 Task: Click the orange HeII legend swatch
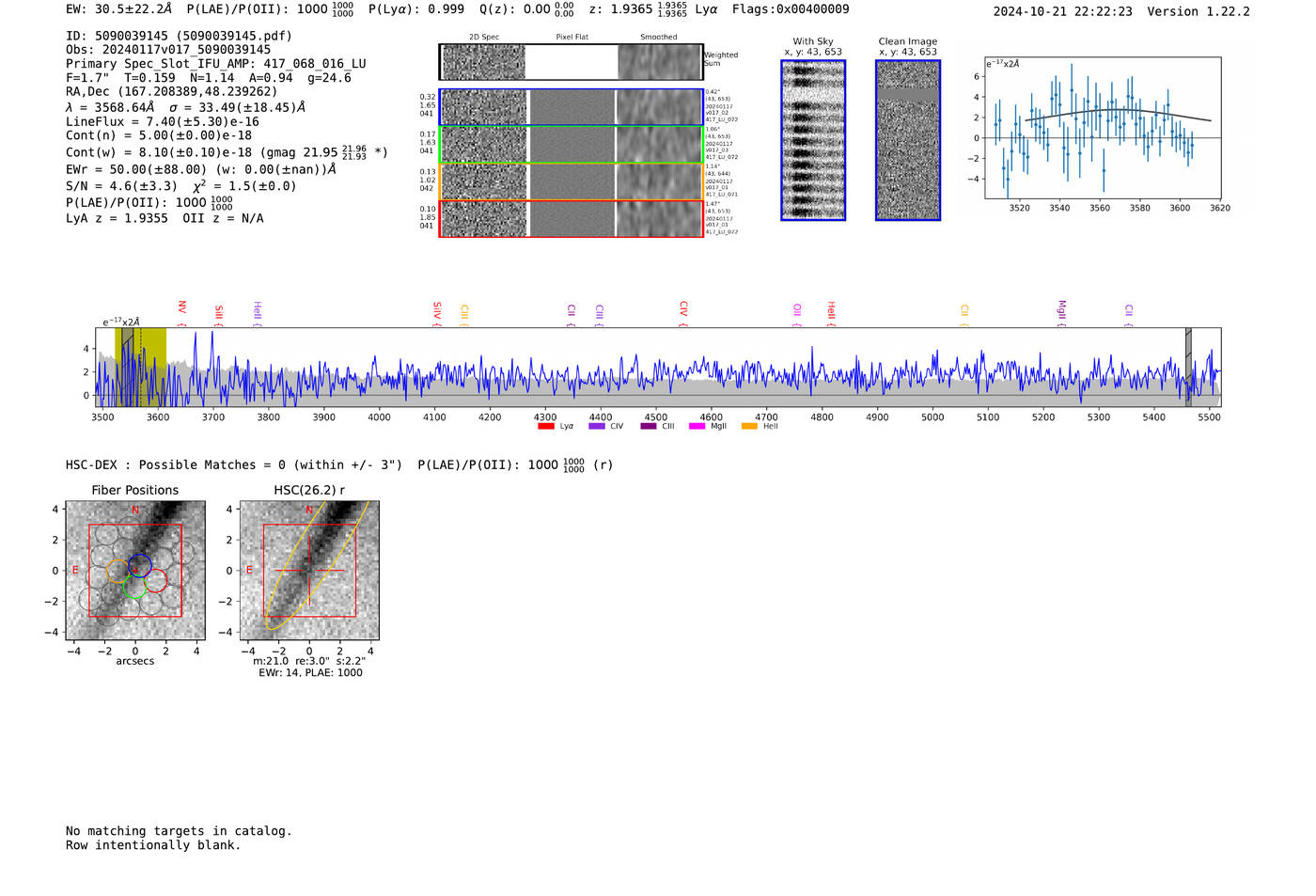pos(749,427)
